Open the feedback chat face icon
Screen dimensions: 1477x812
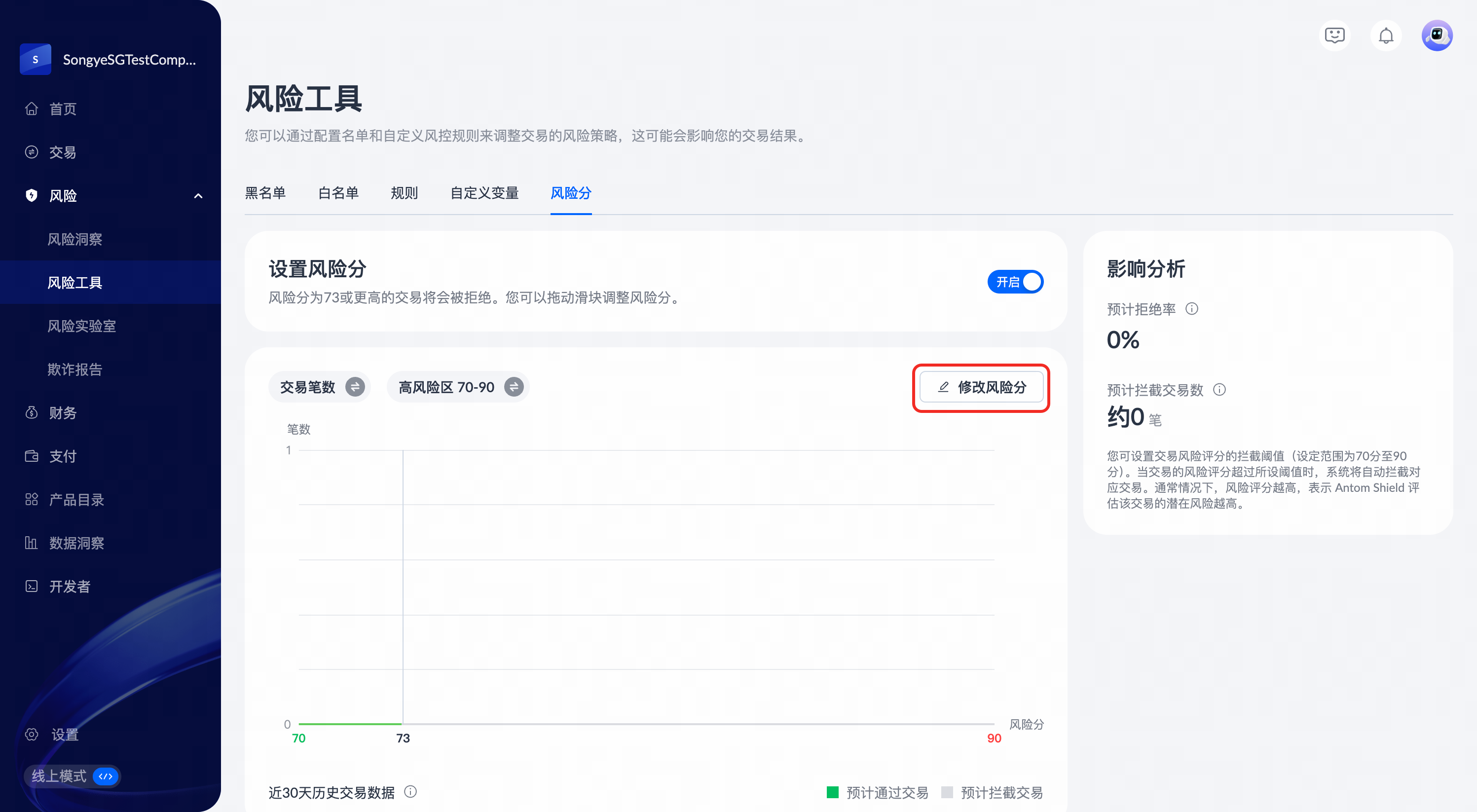pyautogui.click(x=1334, y=36)
